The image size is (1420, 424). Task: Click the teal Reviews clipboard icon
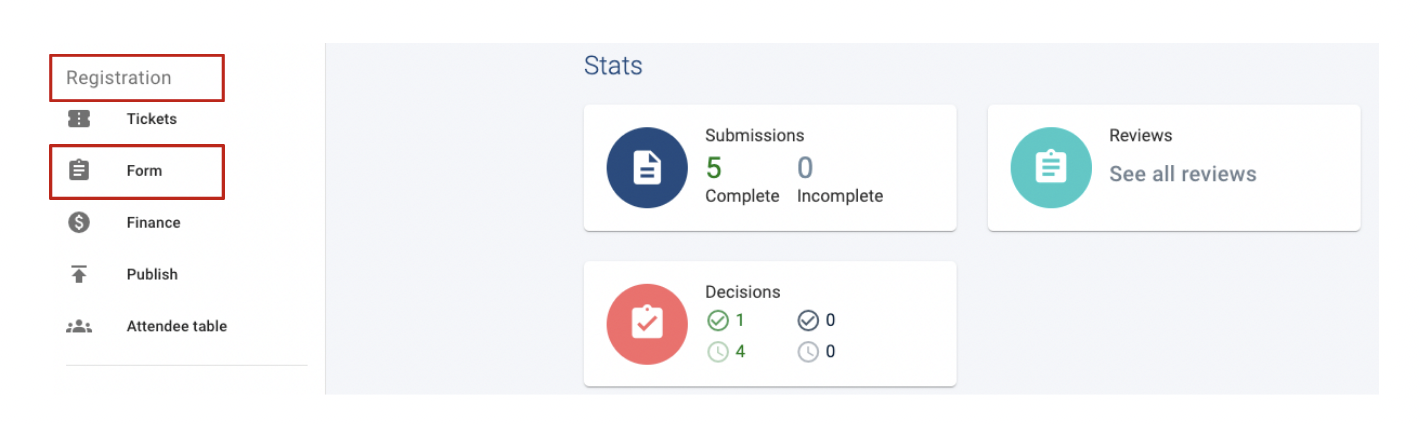click(1051, 168)
